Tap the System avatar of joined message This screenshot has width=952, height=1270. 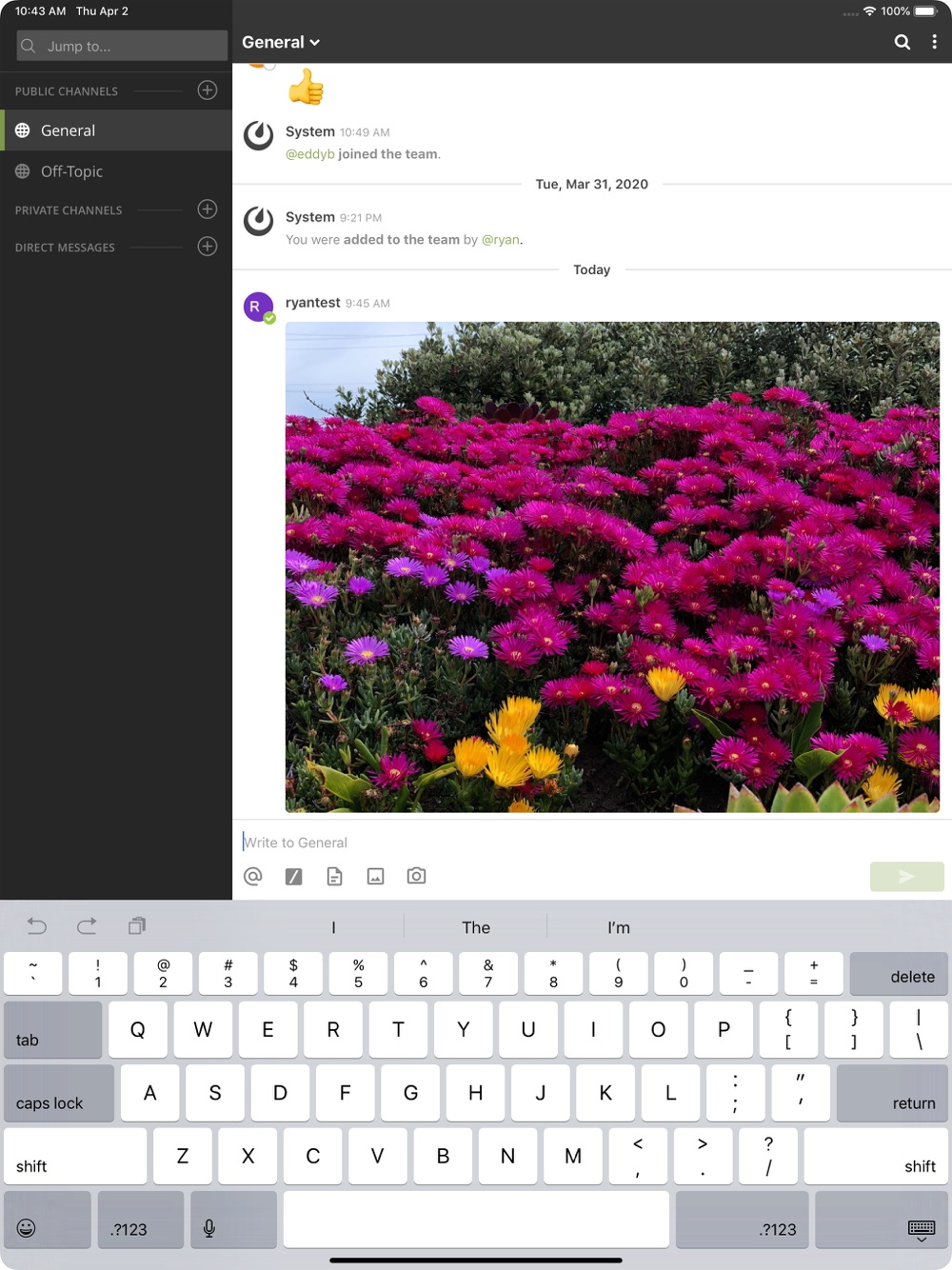point(258,135)
